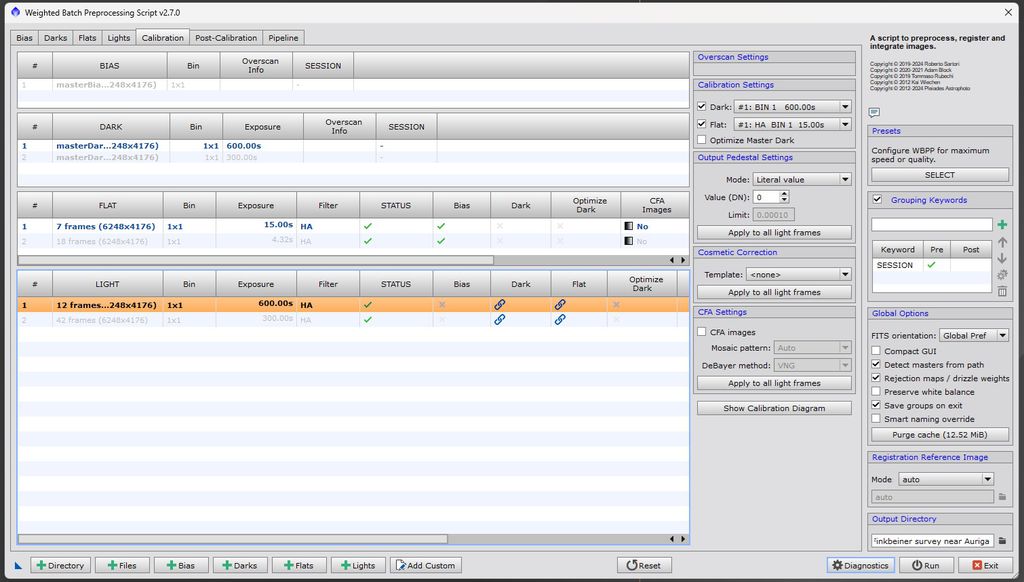Click dark link icon in 600.00s light row

pyautogui.click(x=500, y=304)
